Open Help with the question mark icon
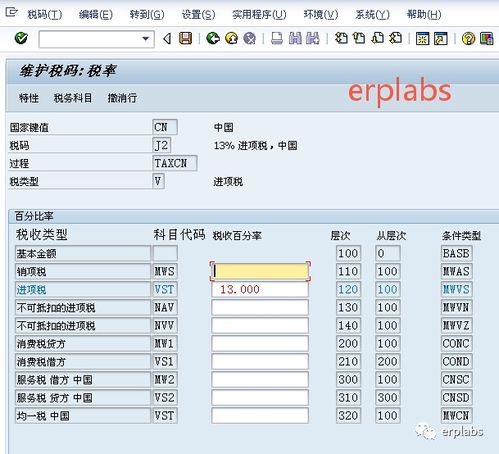 point(468,38)
